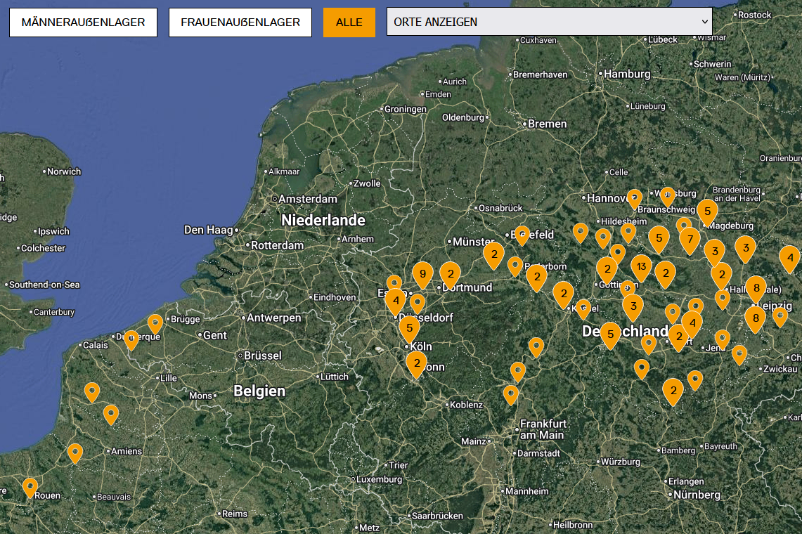Click the 5 cluster just above Köln

point(409,327)
